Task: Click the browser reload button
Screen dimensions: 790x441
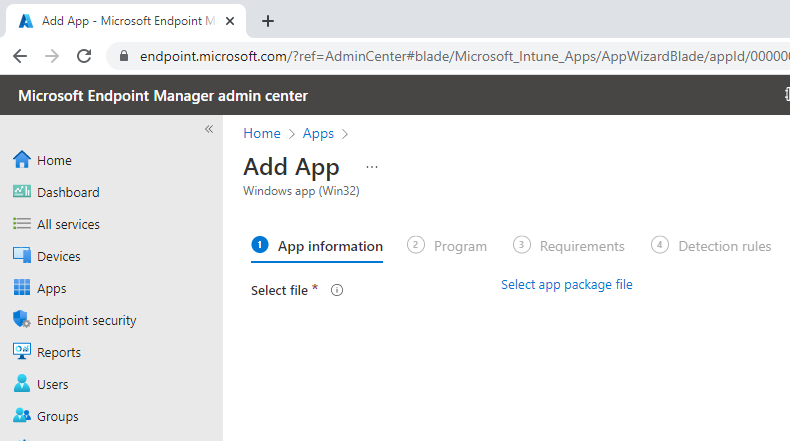Action: [84, 56]
